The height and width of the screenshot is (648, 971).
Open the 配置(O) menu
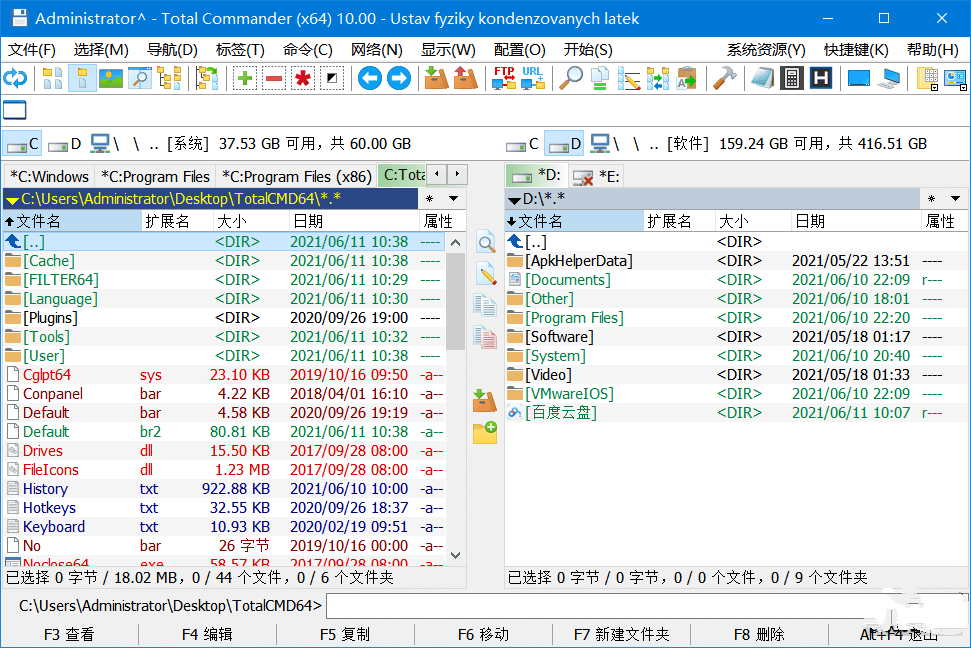(519, 49)
